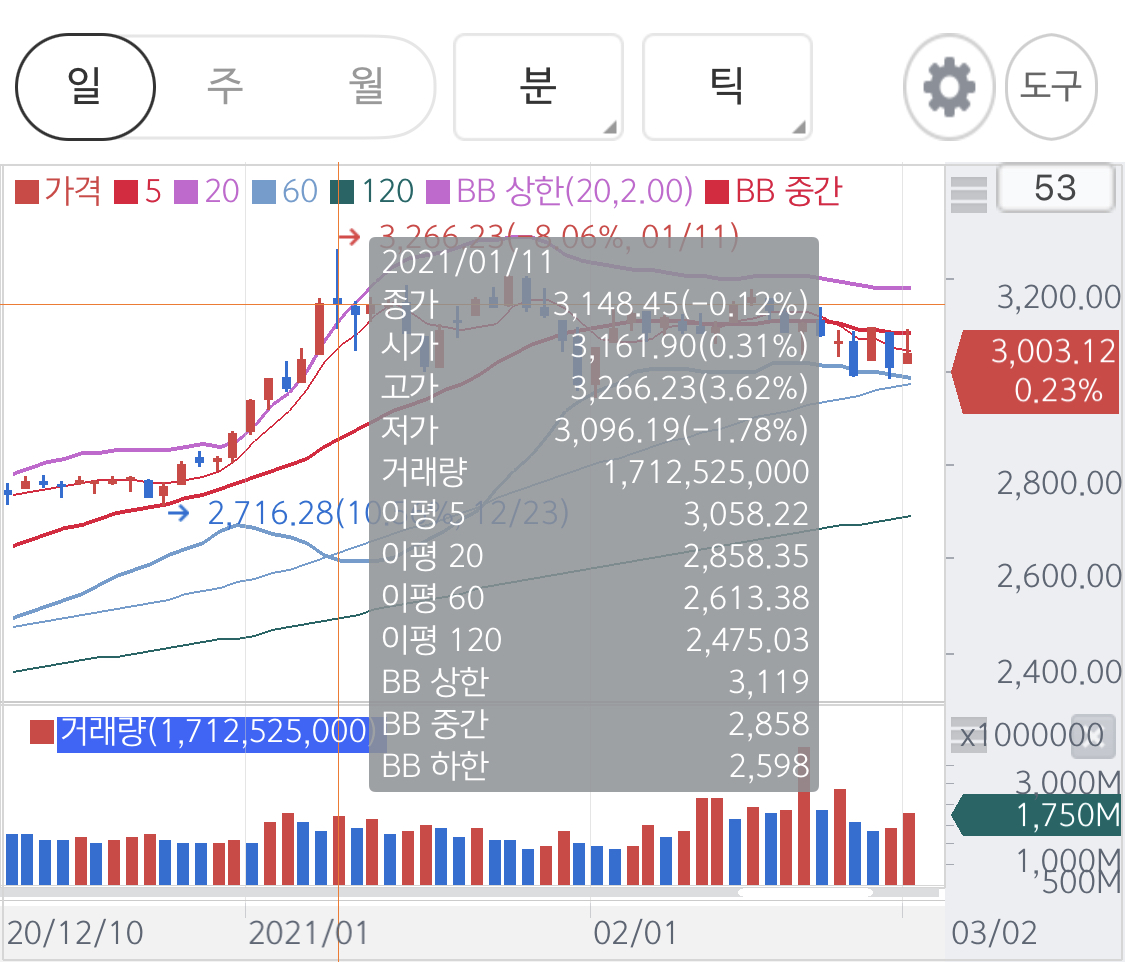Open chart settings gear icon

tap(949, 87)
